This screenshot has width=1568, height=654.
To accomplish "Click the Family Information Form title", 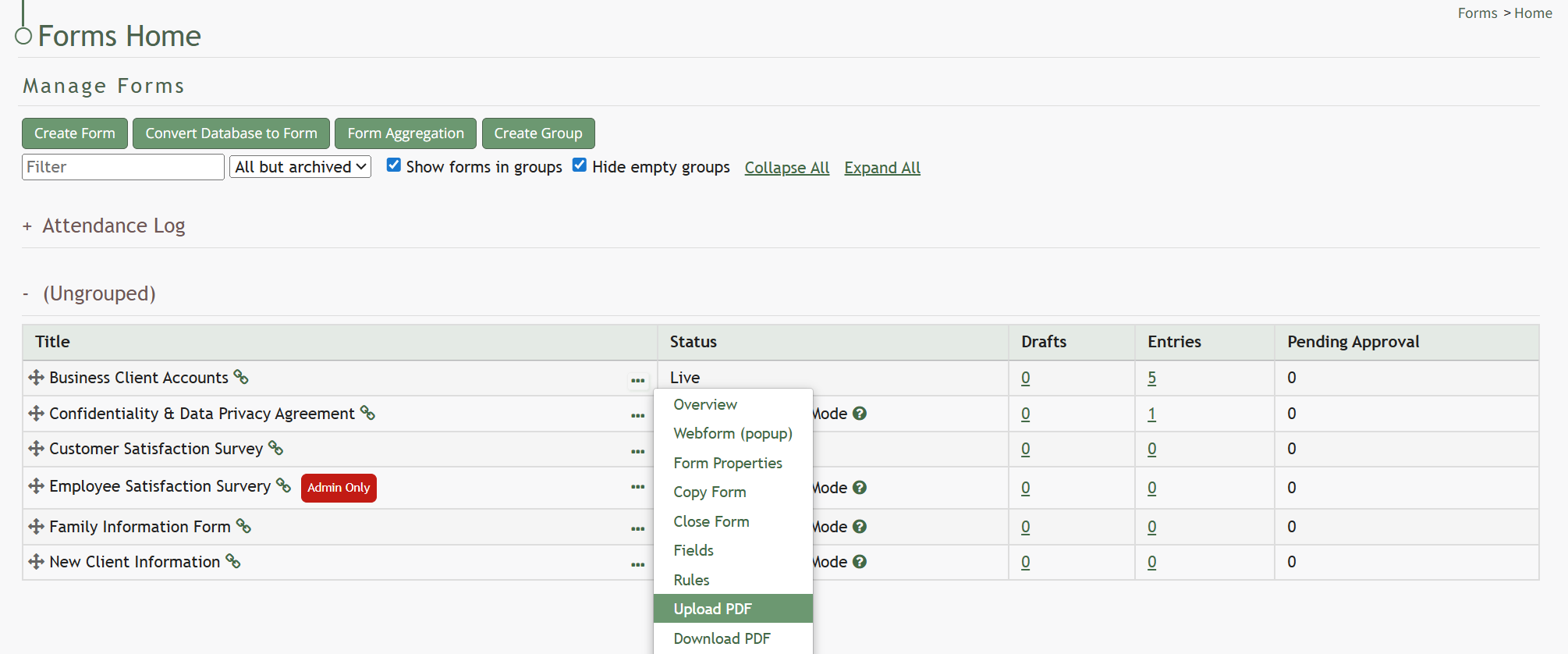I will click(x=140, y=527).
